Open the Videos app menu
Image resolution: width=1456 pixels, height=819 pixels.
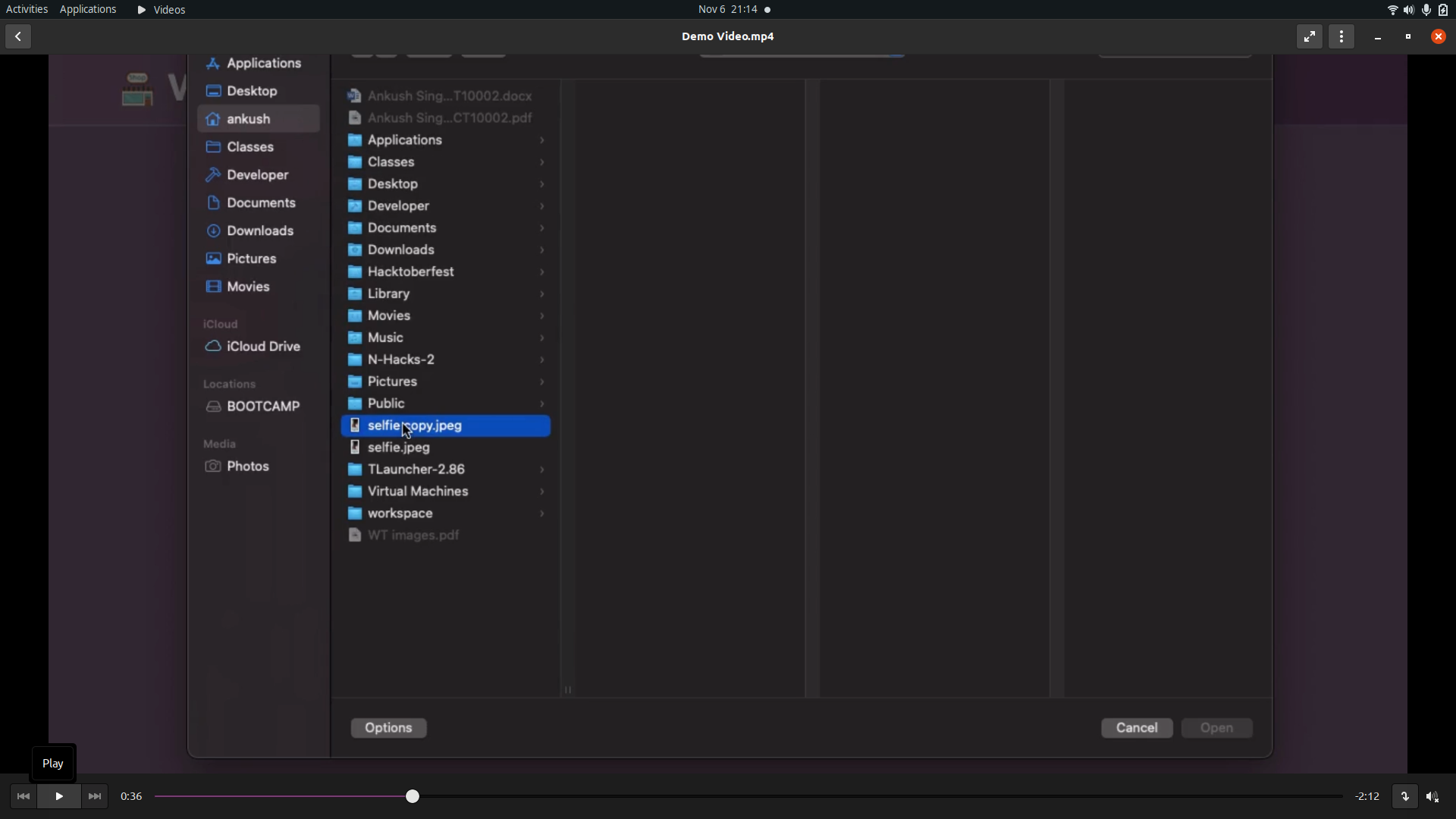162,10
